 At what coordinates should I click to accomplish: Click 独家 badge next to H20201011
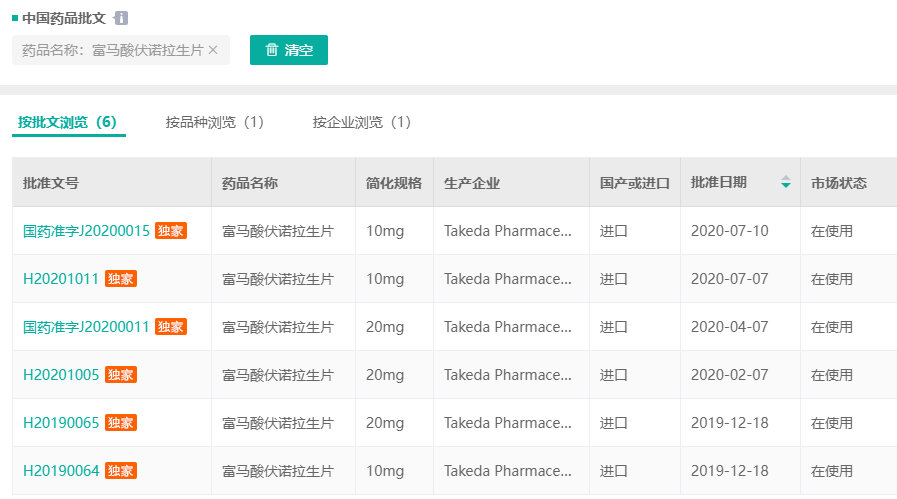(x=121, y=279)
